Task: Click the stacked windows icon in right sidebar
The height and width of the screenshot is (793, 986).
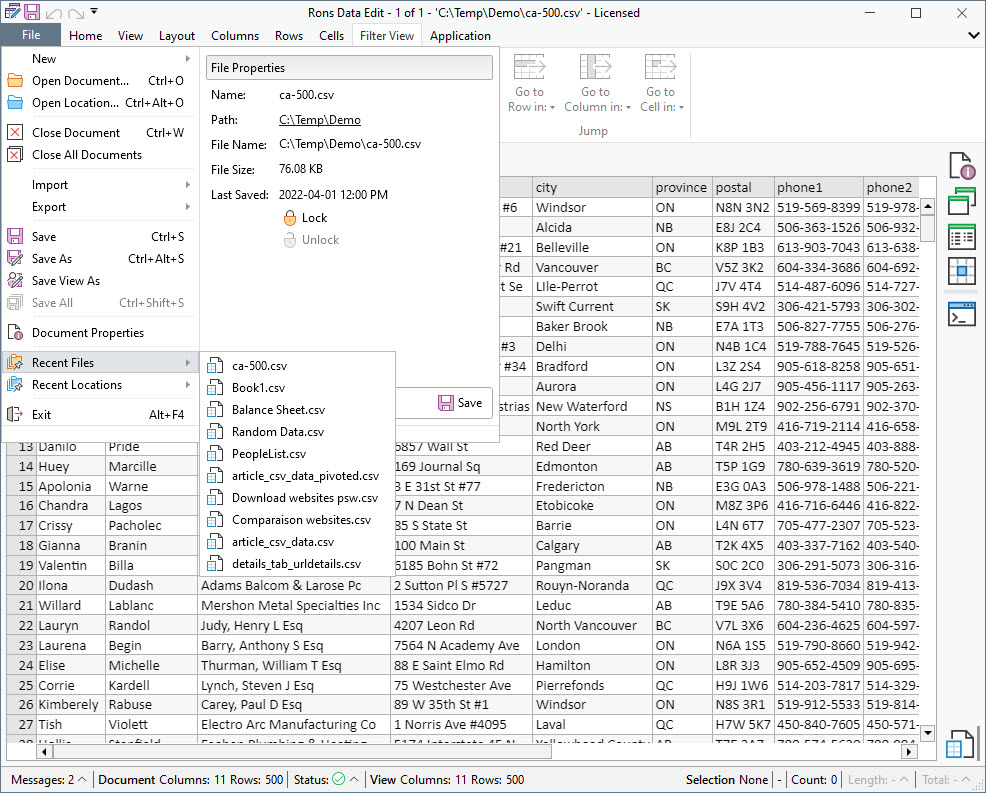Action: coord(961,203)
